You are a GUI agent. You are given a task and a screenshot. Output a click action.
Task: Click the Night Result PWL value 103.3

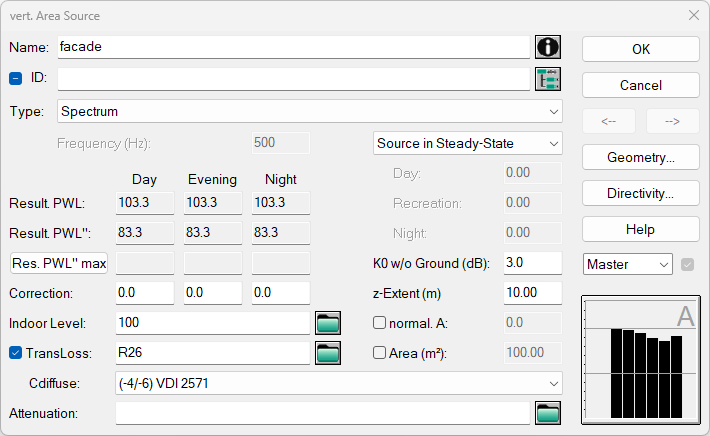pyautogui.click(x=281, y=203)
